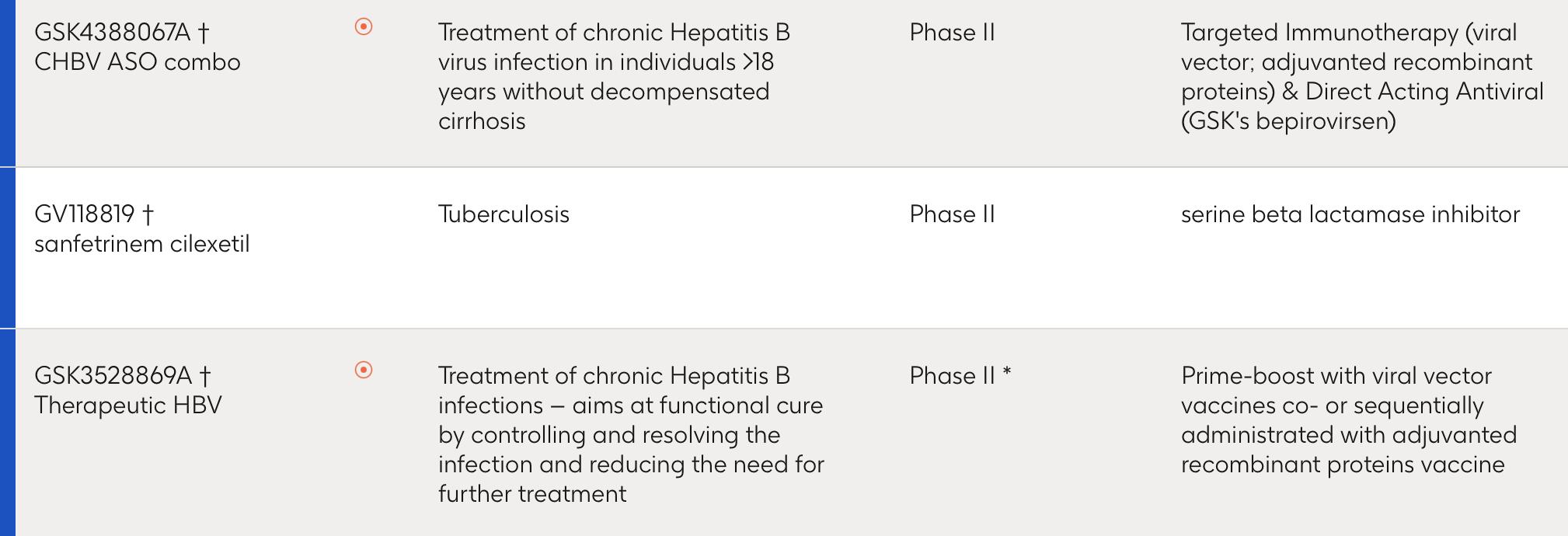1568x536 pixels.
Task: Click the orange target icon beside GSK4388067A
Action: [x=363, y=27]
